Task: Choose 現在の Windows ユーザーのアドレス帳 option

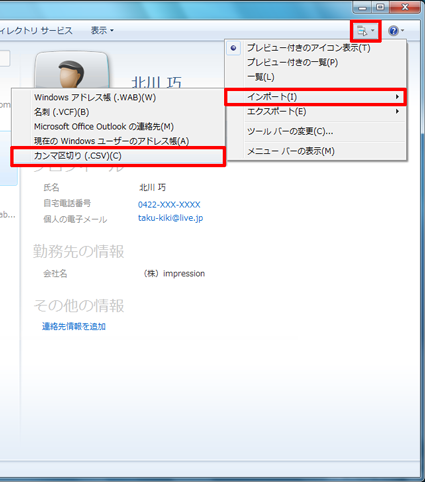Action: point(118,141)
